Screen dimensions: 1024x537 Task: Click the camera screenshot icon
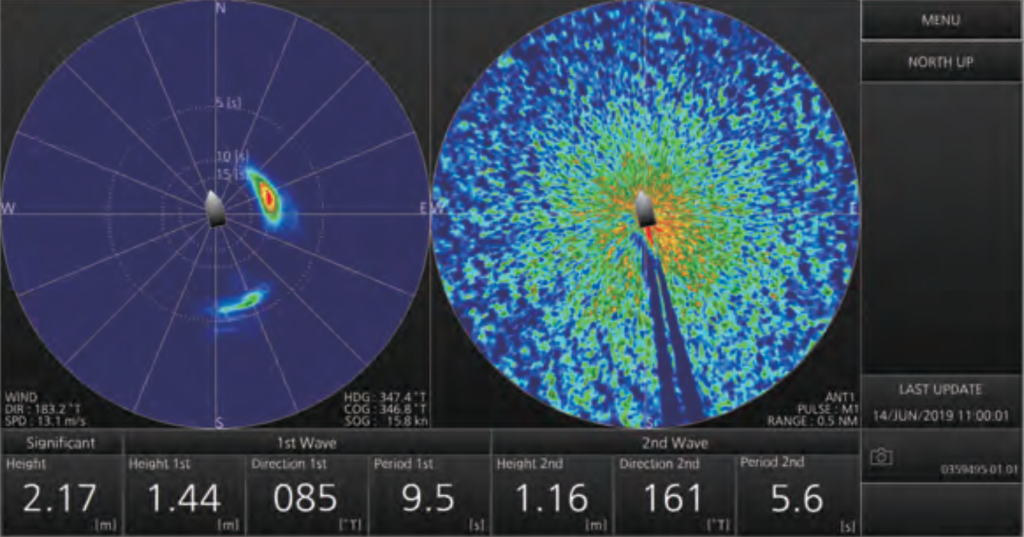[880, 457]
